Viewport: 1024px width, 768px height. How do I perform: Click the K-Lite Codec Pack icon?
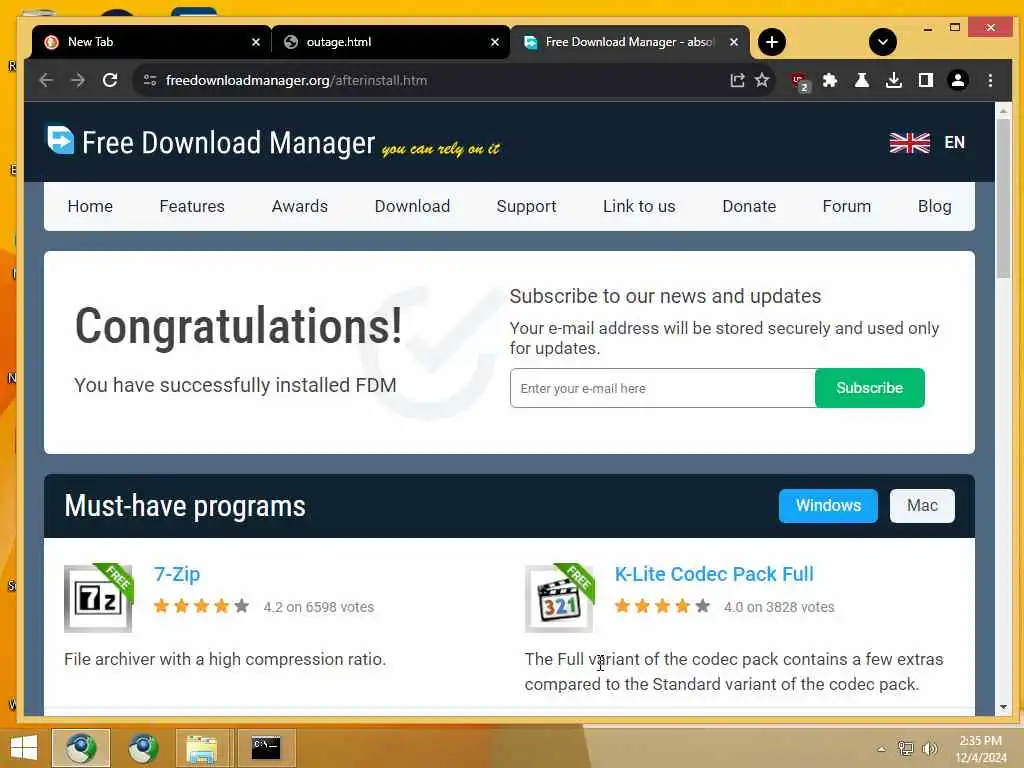560,598
